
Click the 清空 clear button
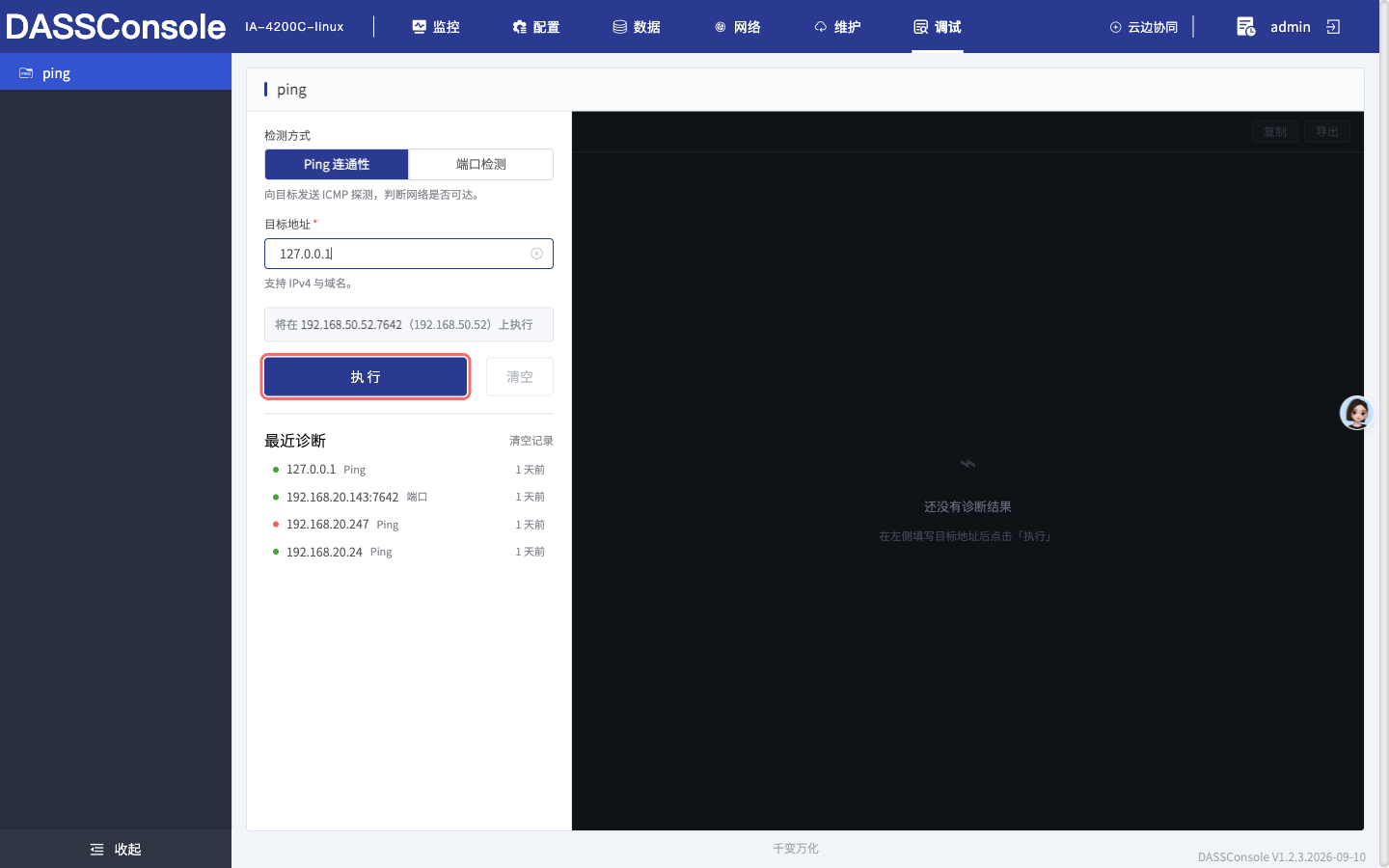(520, 376)
